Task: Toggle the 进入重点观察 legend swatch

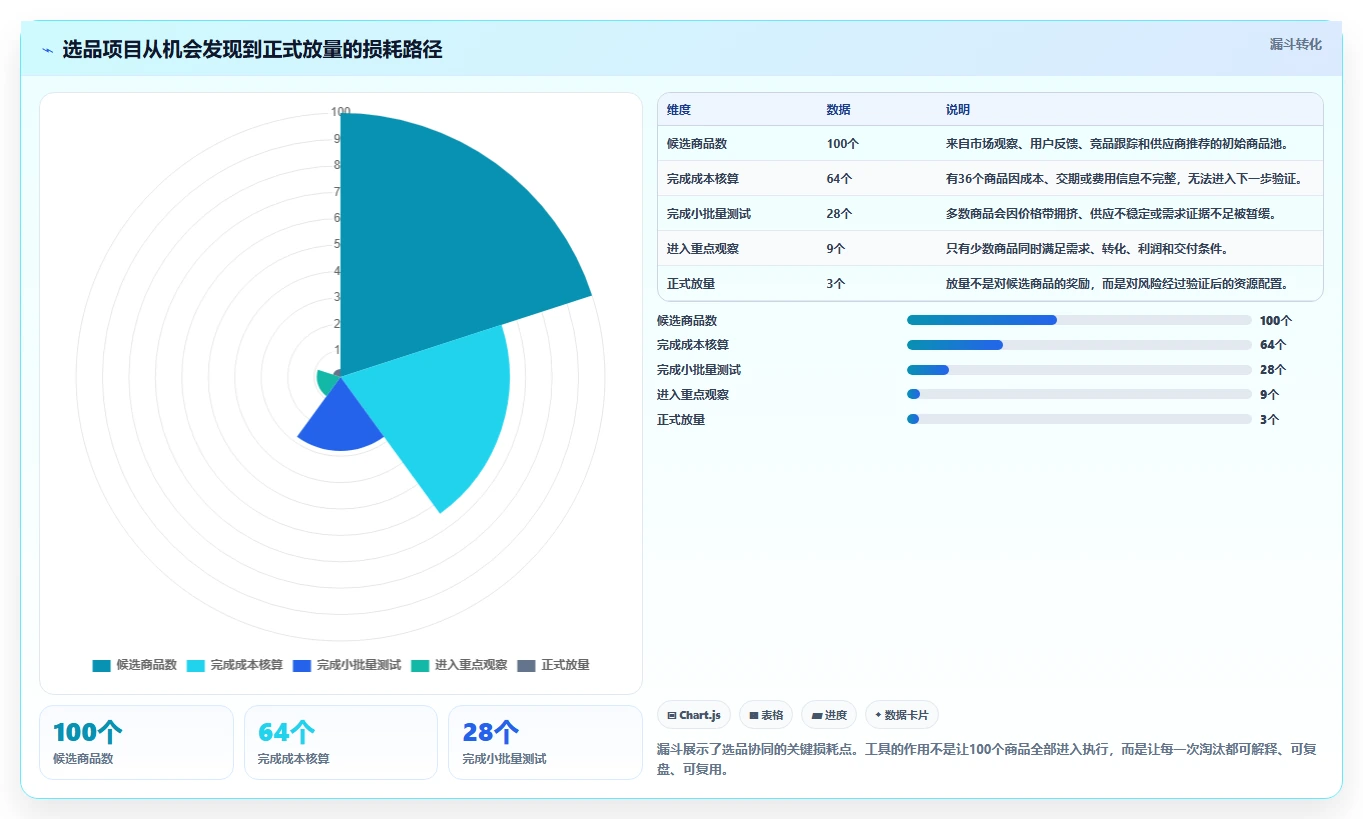Action: tap(420, 665)
